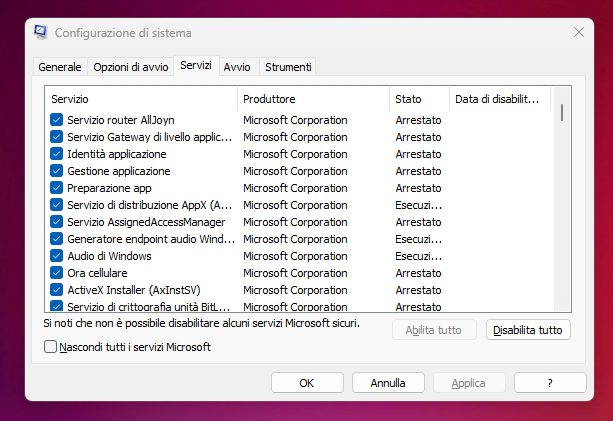Toggle Servizio Gateway di livello applic checkbox
613x421 pixels.
point(56,137)
